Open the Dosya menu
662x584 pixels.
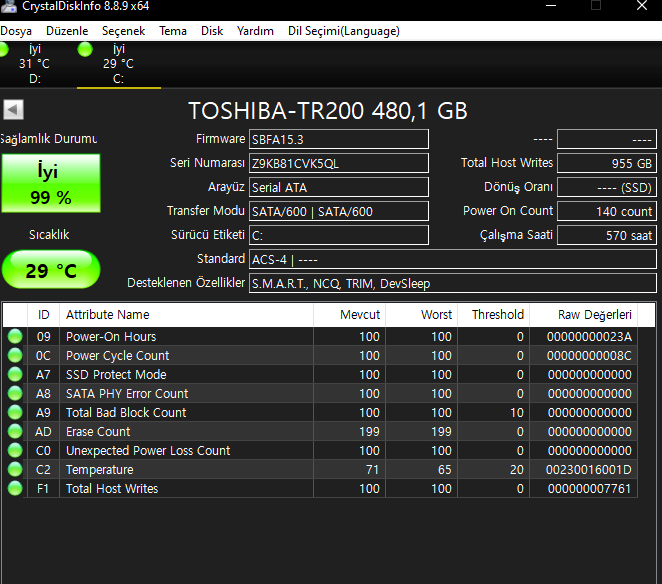16,31
